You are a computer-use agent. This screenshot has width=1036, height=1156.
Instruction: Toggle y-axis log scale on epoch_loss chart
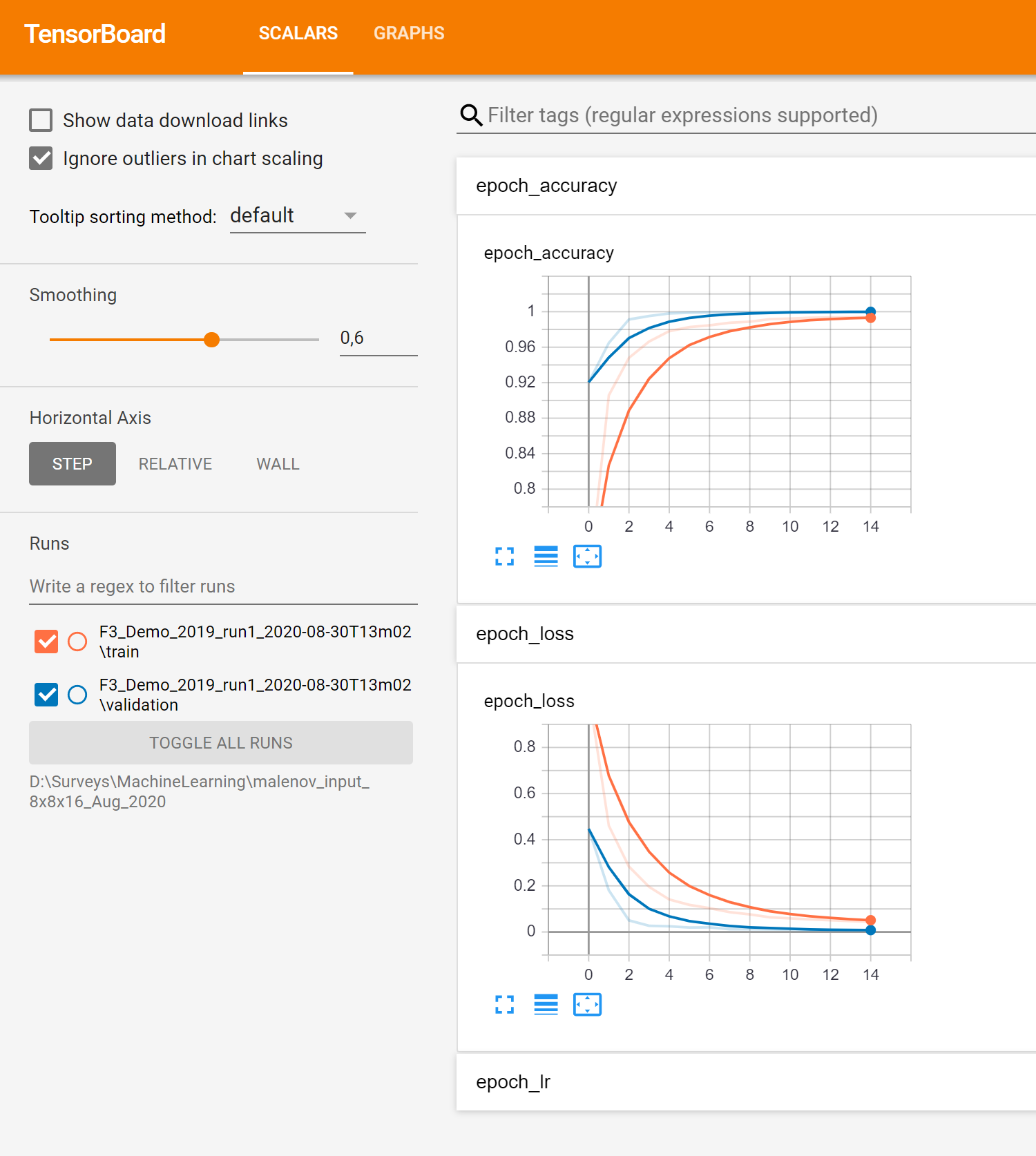pos(546,1004)
